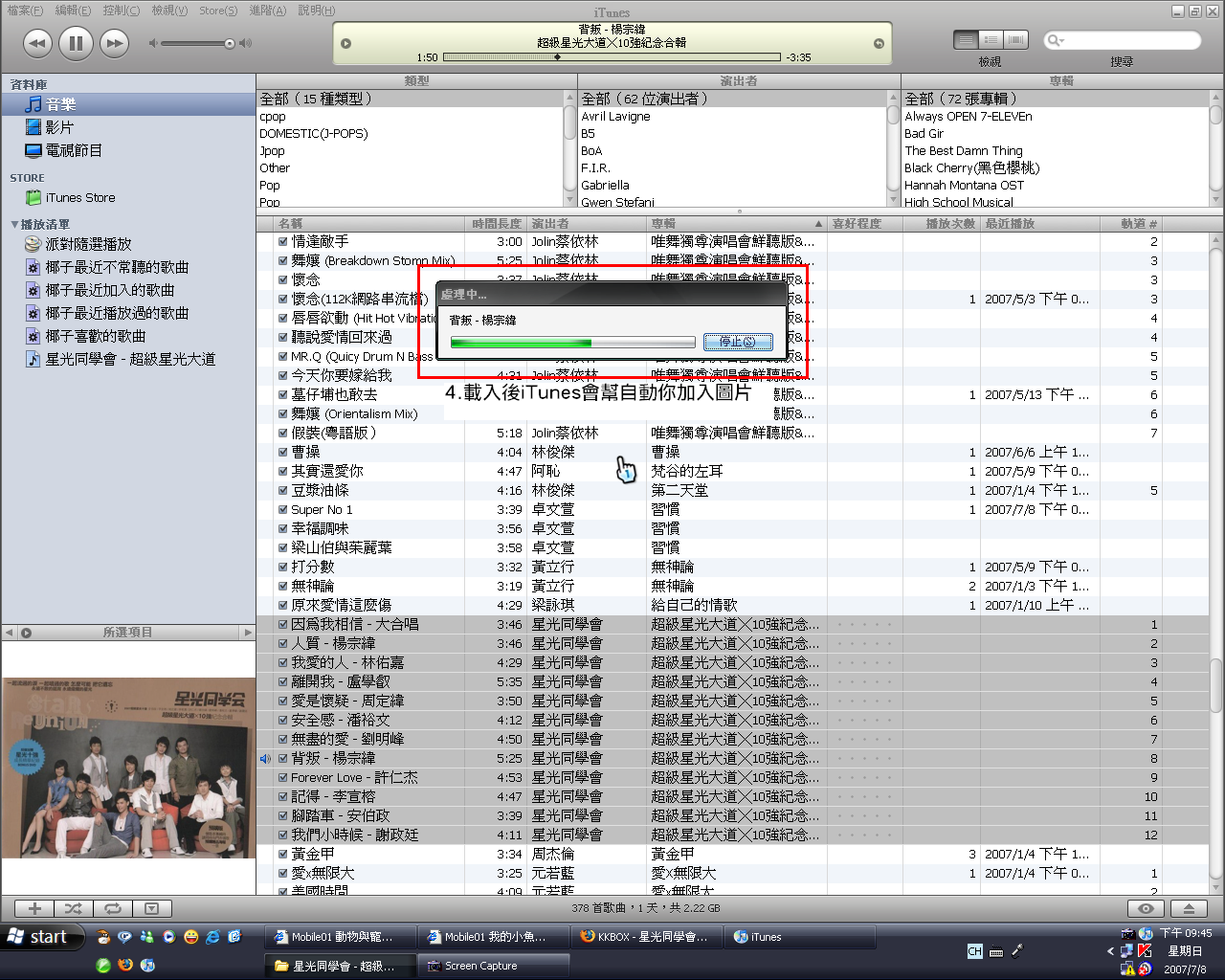Collapse the 播放清單 section

[x=14, y=225]
